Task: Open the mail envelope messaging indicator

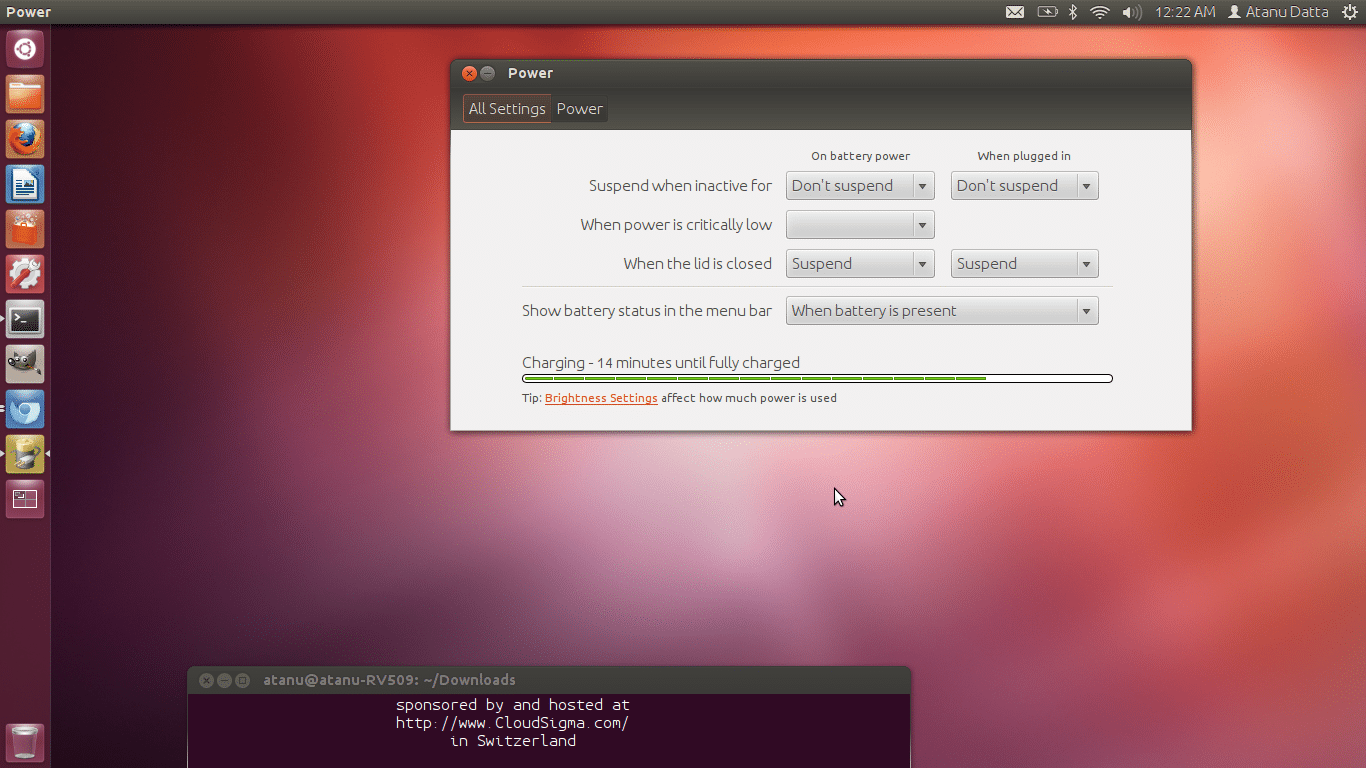Action: (x=1014, y=12)
